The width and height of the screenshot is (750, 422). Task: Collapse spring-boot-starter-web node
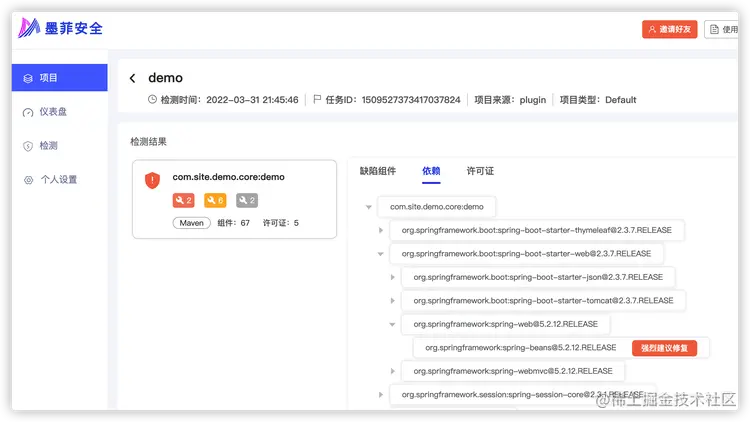click(381, 254)
